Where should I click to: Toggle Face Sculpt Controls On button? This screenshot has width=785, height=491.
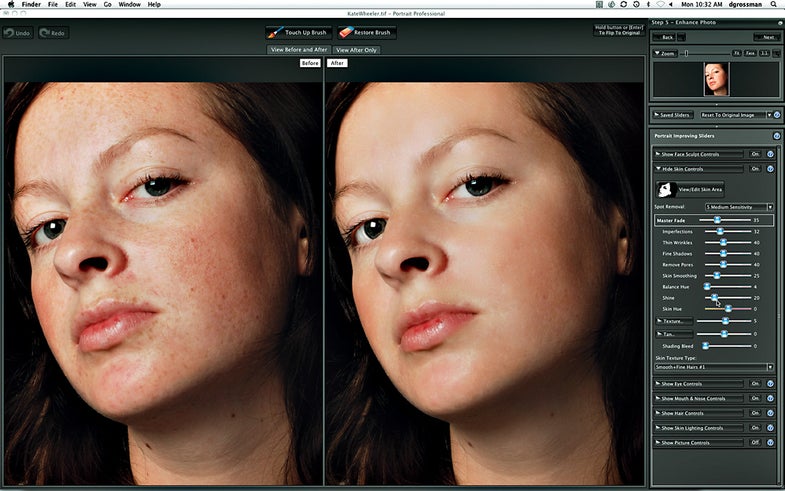755,154
